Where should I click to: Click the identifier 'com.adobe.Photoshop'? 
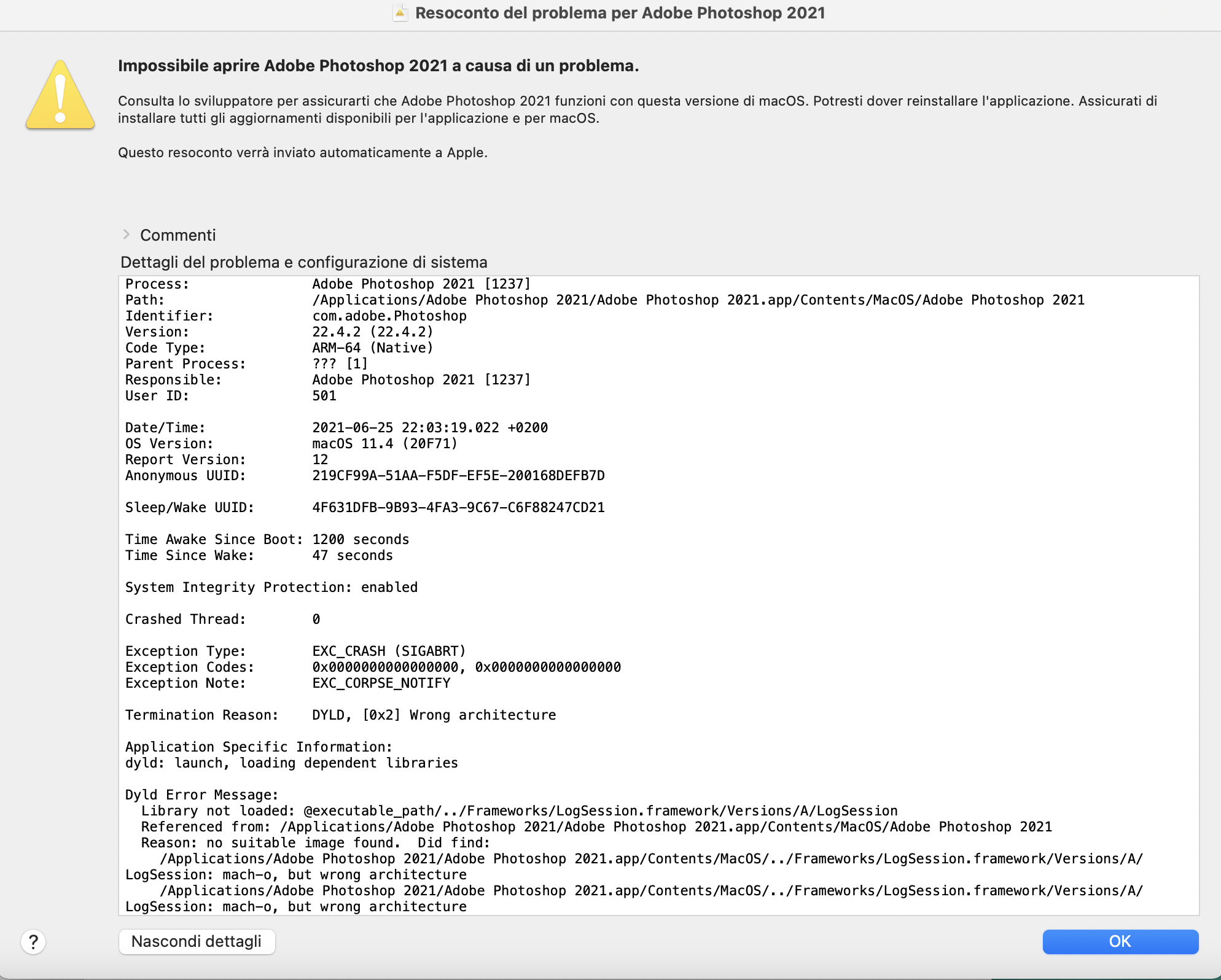[x=389, y=316]
